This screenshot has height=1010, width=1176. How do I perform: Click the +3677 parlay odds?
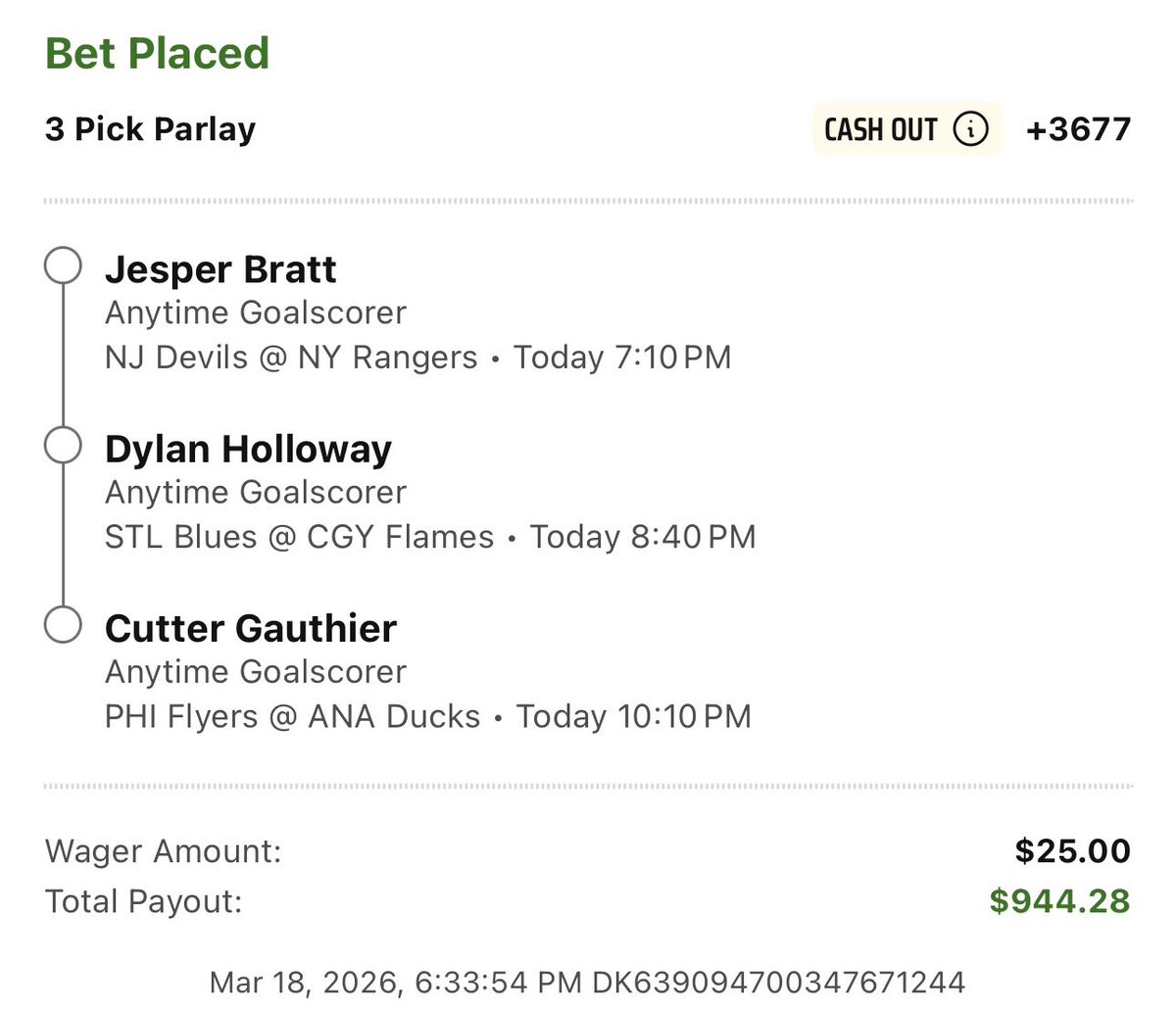1078,129
